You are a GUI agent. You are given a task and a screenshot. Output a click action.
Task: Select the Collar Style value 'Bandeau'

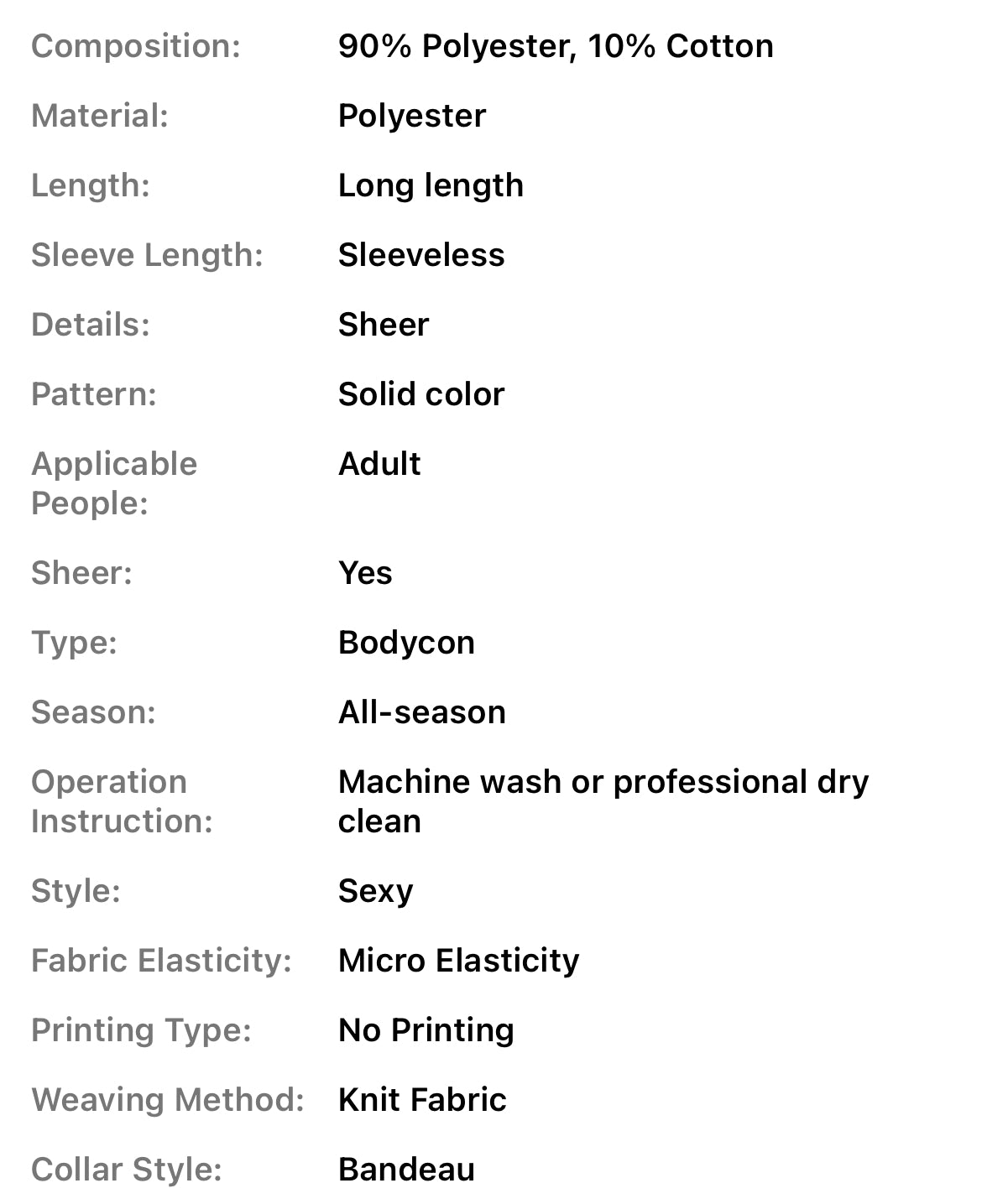tap(406, 1170)
